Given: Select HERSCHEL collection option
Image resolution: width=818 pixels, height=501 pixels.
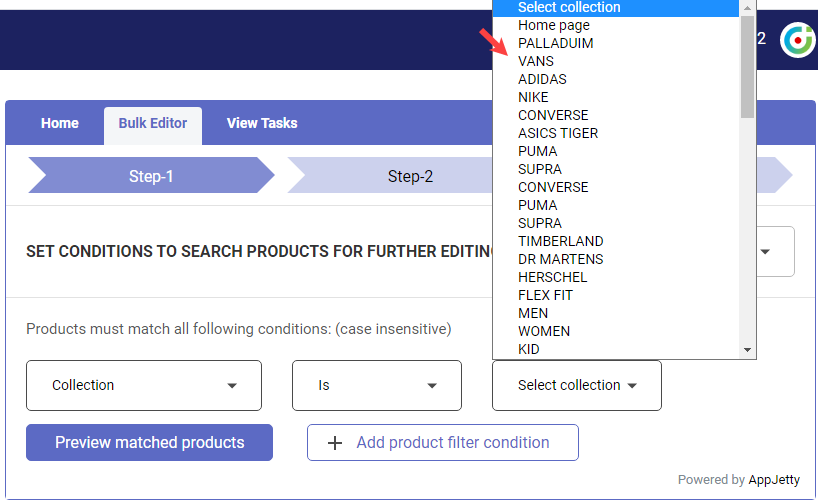Looking at the screenshot, I should [616, 277].
